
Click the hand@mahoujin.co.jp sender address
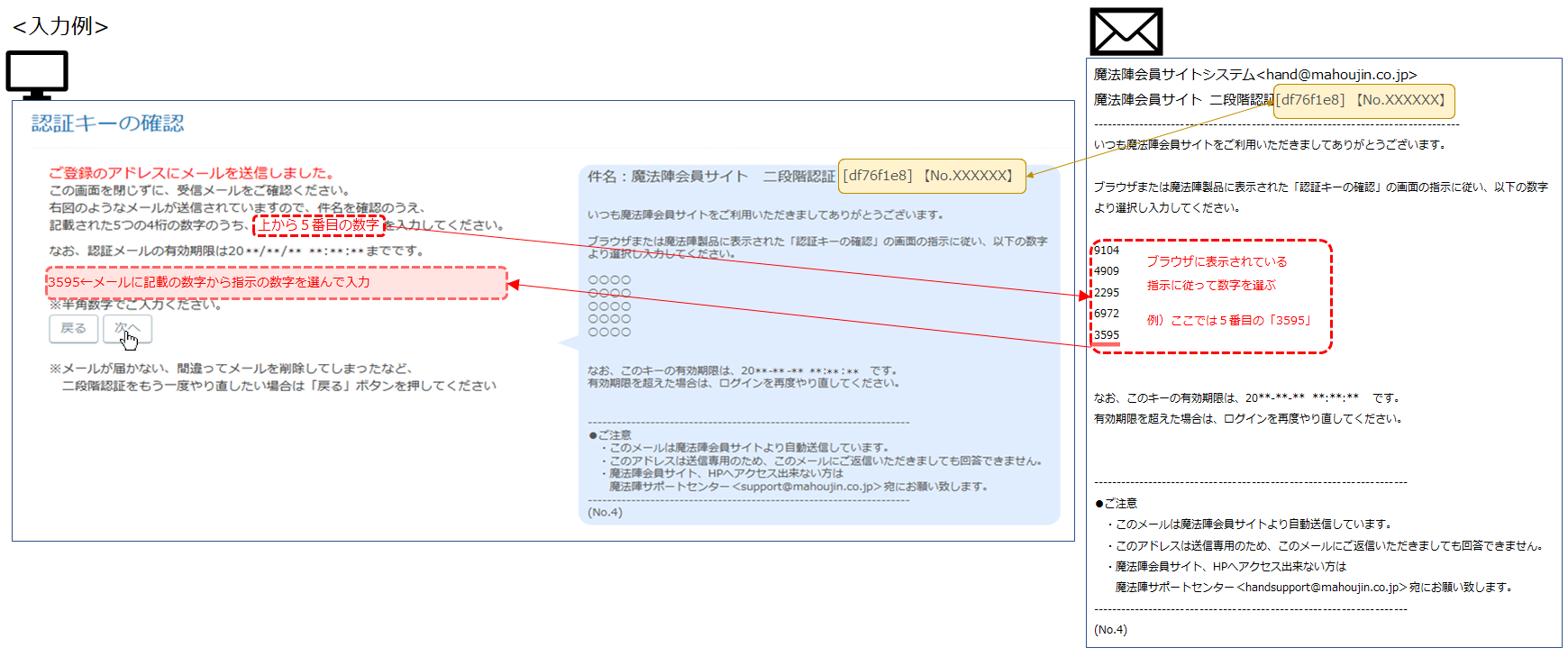[x=1336, y=75]
